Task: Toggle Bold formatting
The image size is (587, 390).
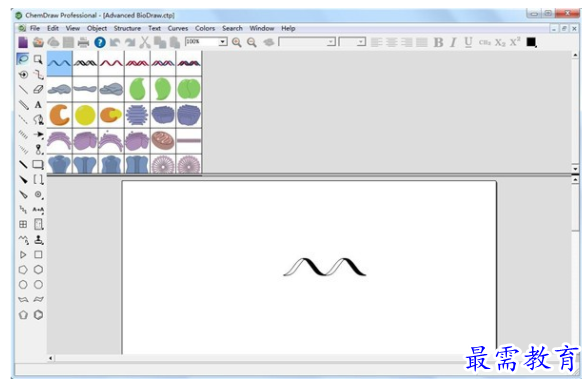Action: tap(438, 42)
